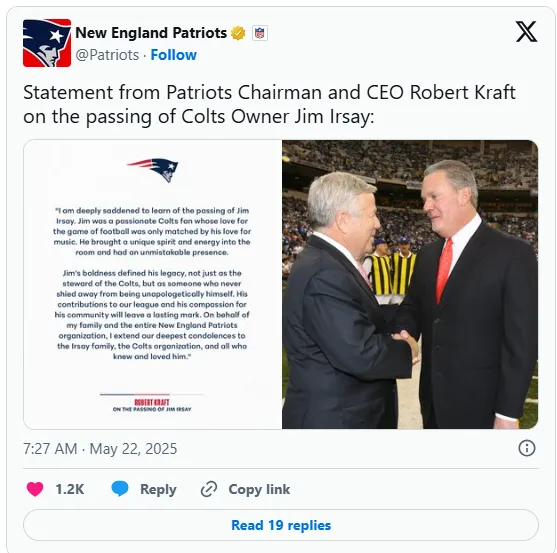Click the chain link copy icon
Viewport: 557px width, 553px height.
point(209,489)
